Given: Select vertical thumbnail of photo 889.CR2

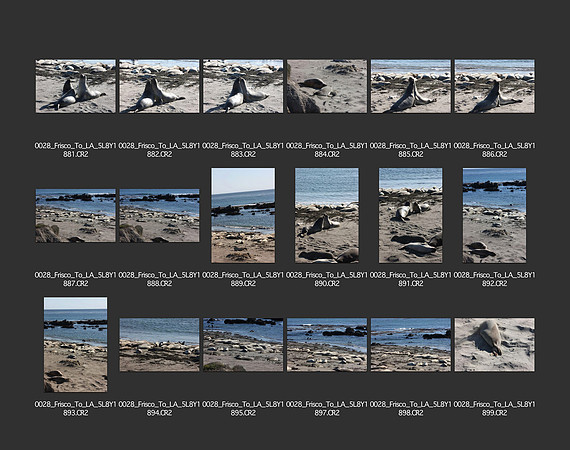Looking at the screenshot, I should 243,215.
